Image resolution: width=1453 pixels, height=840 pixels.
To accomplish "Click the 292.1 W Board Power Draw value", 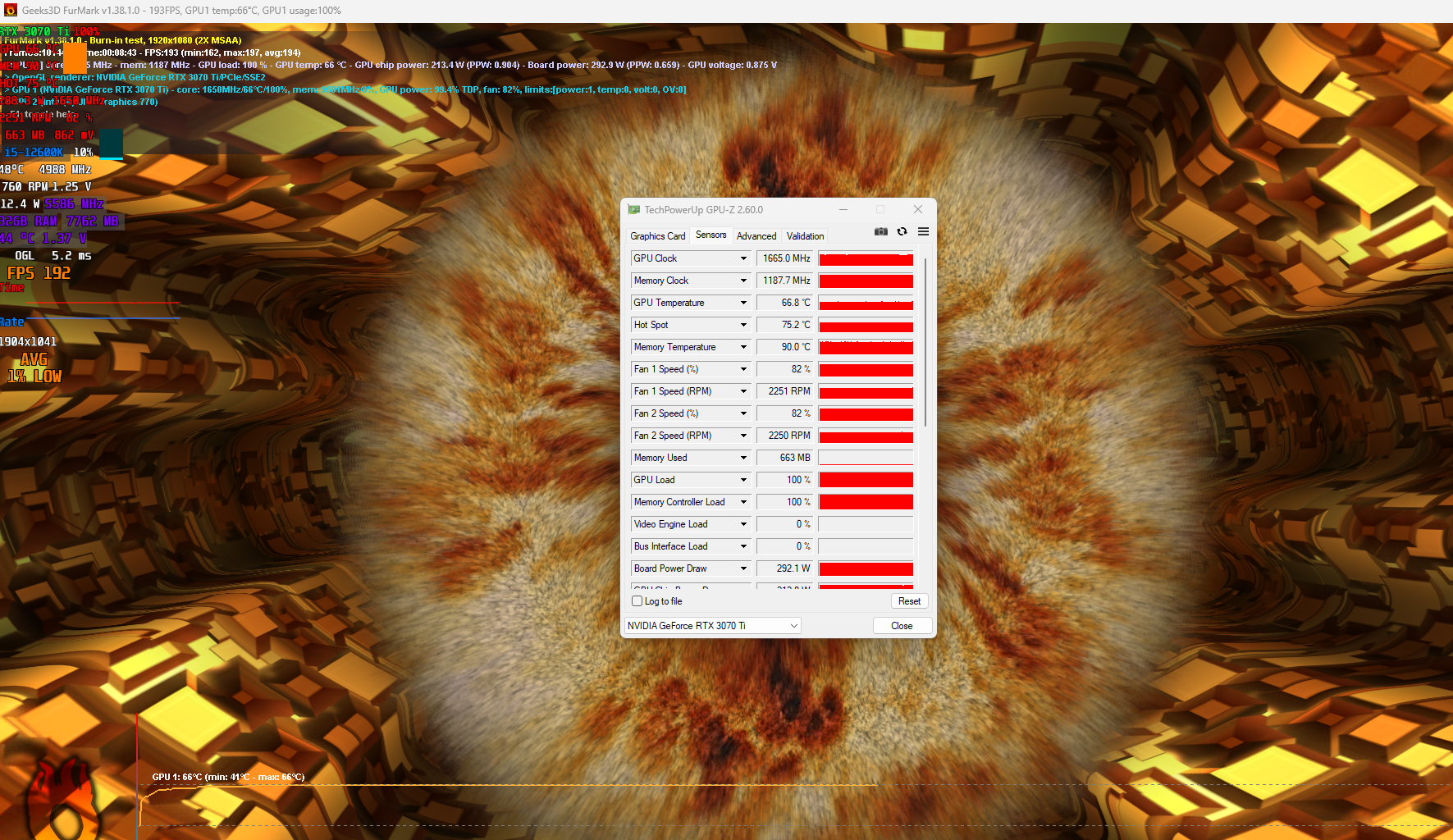I will coord(784,568).
